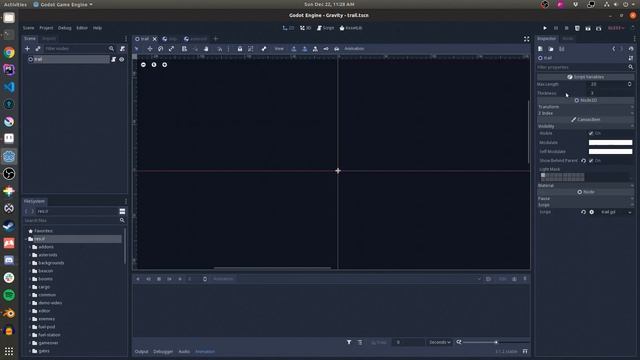Choose the Select Mode arrow tool

(x=137, y=49)
